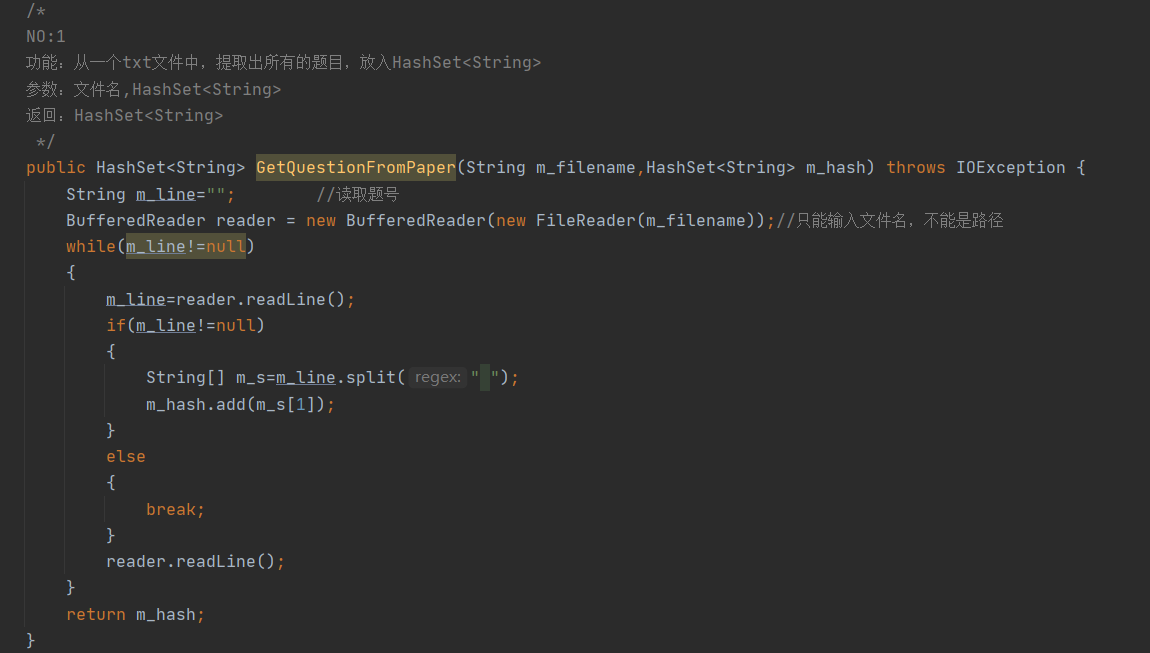This screenshot has height=653, width=1150.
Task: Click the regex parameter hint
Action: pyautogui.click(x=438, y=377)
